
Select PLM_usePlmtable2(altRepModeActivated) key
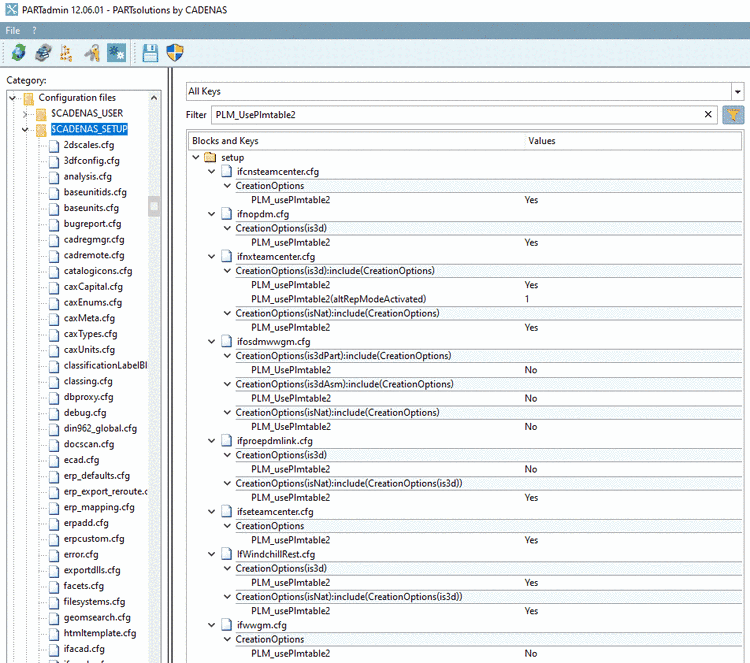click(x=339, y=299)
